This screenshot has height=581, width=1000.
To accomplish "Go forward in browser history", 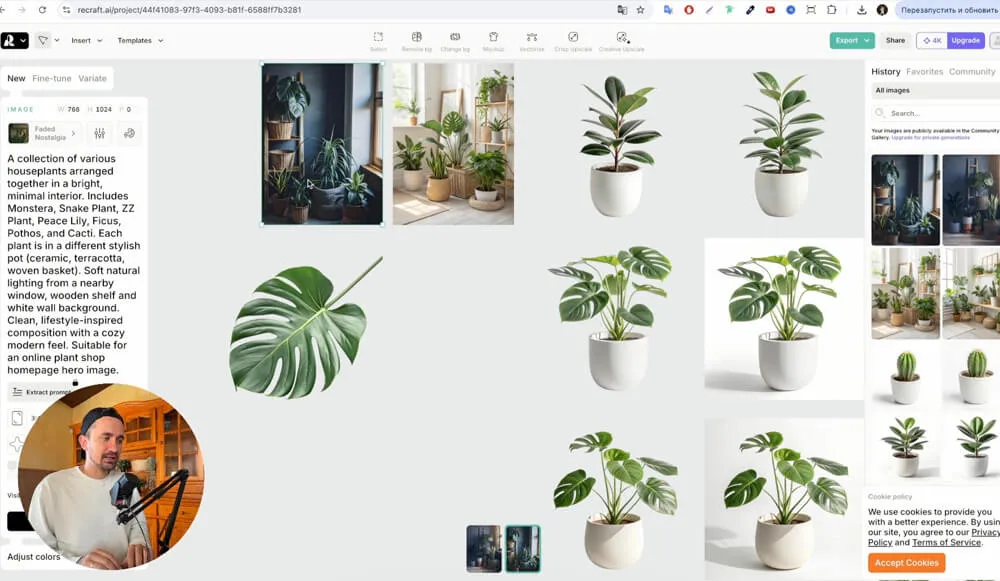I will [x=22, y=10].
